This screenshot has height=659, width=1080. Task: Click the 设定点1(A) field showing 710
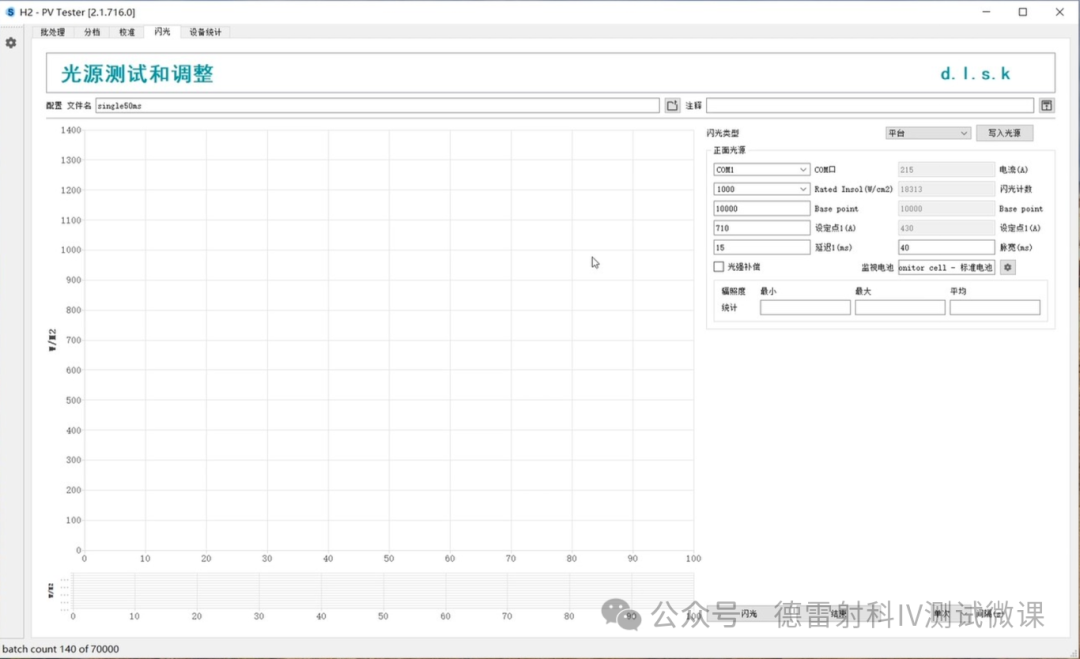click(761, 228)
